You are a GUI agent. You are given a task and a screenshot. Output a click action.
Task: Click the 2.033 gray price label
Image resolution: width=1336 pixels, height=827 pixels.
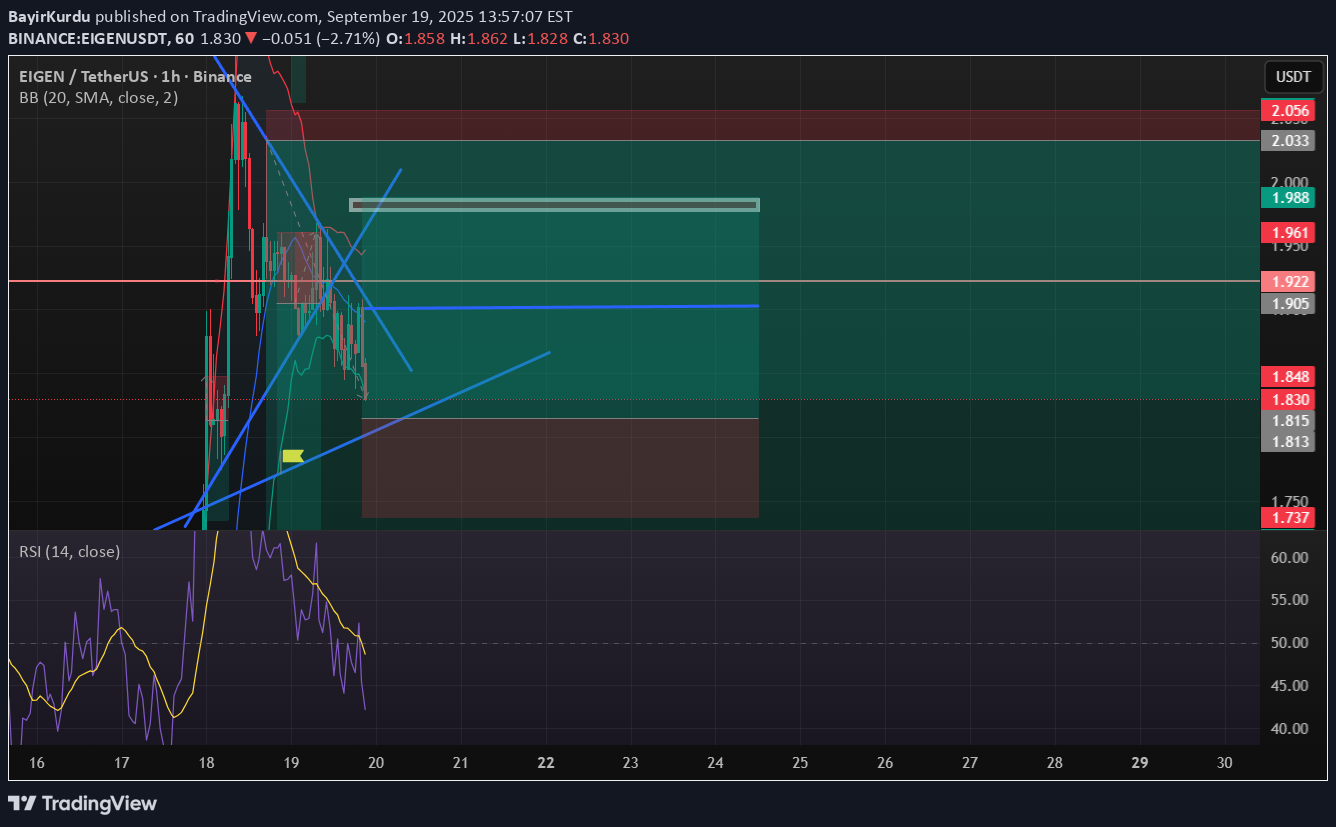click(1287, 141)
